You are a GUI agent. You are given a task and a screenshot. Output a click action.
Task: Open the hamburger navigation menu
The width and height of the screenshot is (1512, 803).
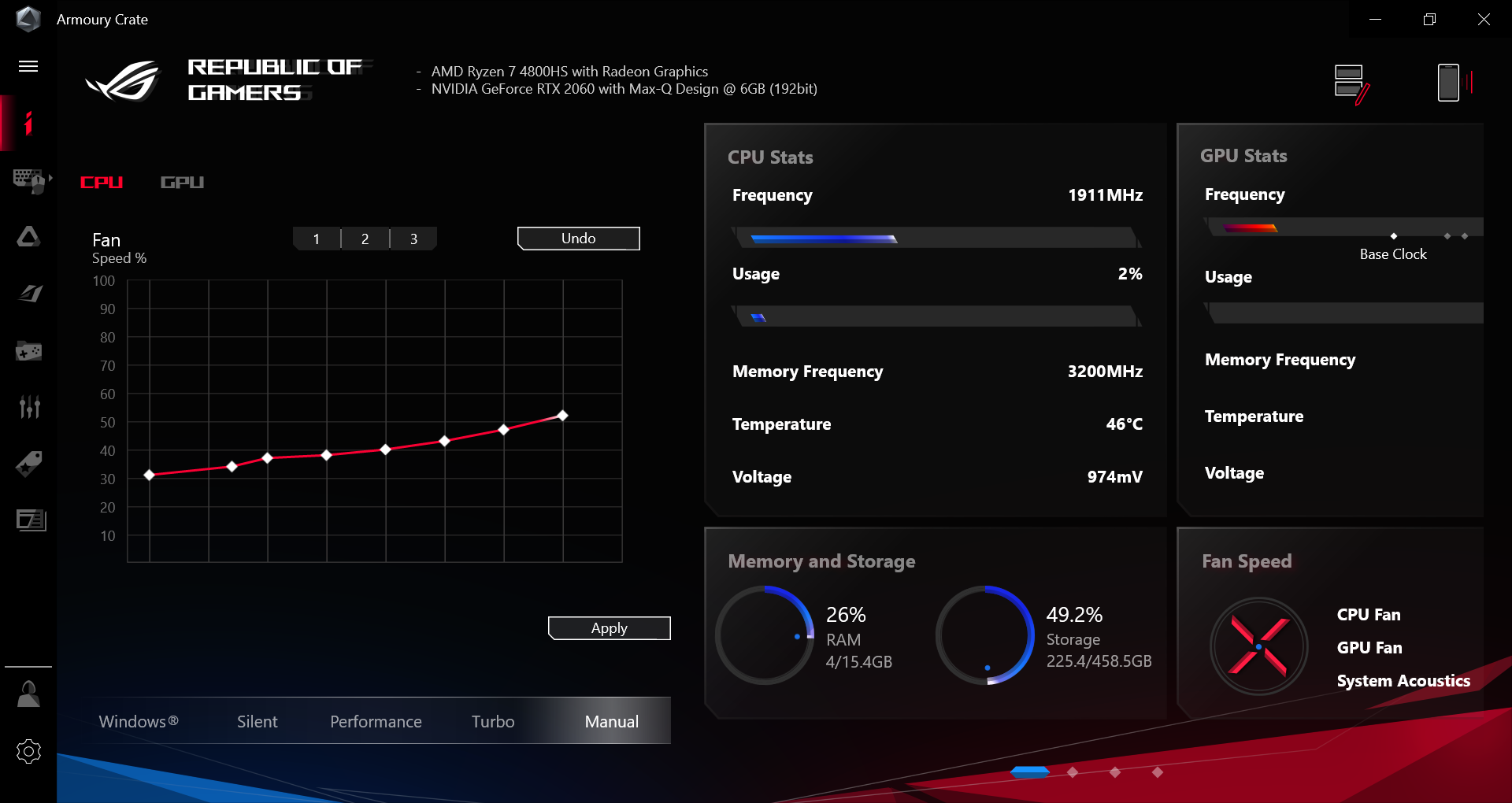[28, 66]
